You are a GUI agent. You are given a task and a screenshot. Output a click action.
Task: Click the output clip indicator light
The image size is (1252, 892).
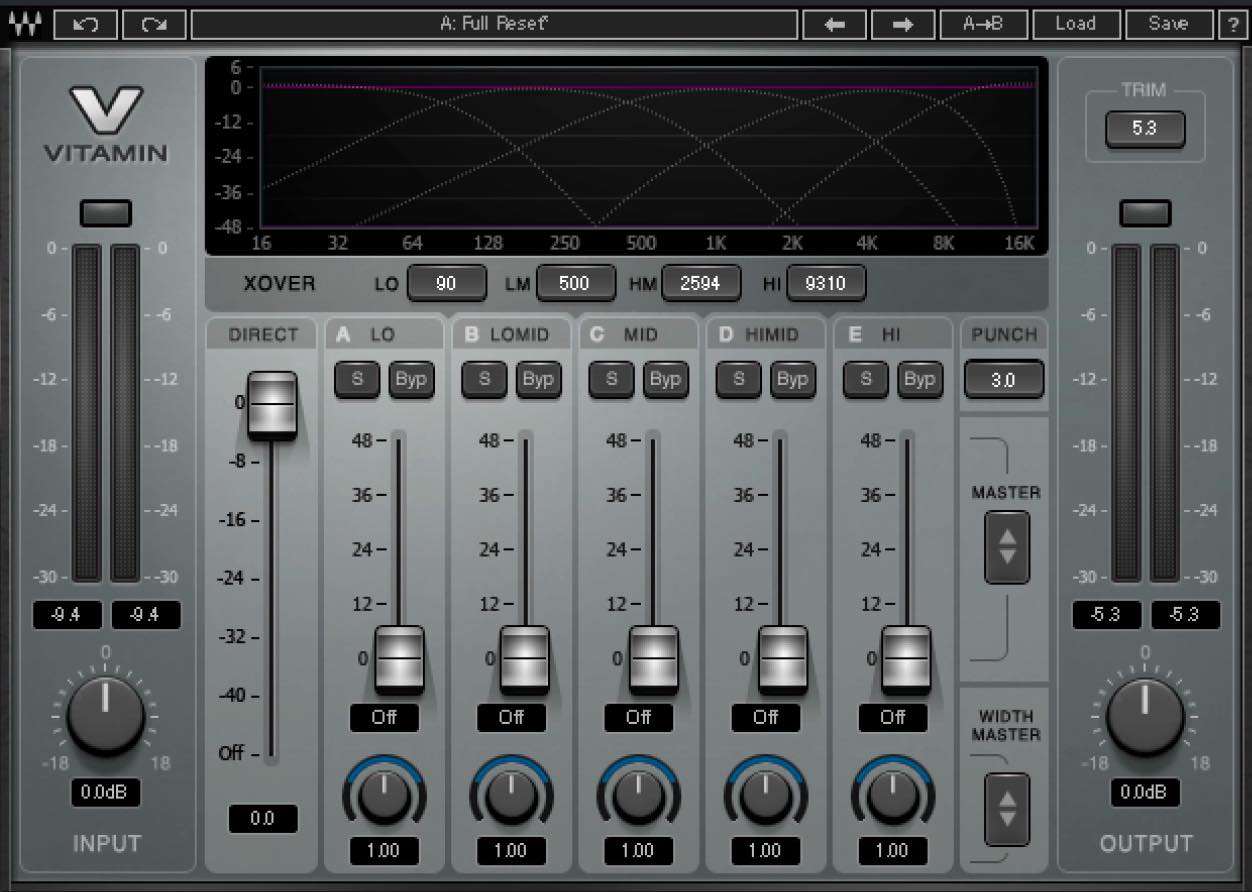1145,213
